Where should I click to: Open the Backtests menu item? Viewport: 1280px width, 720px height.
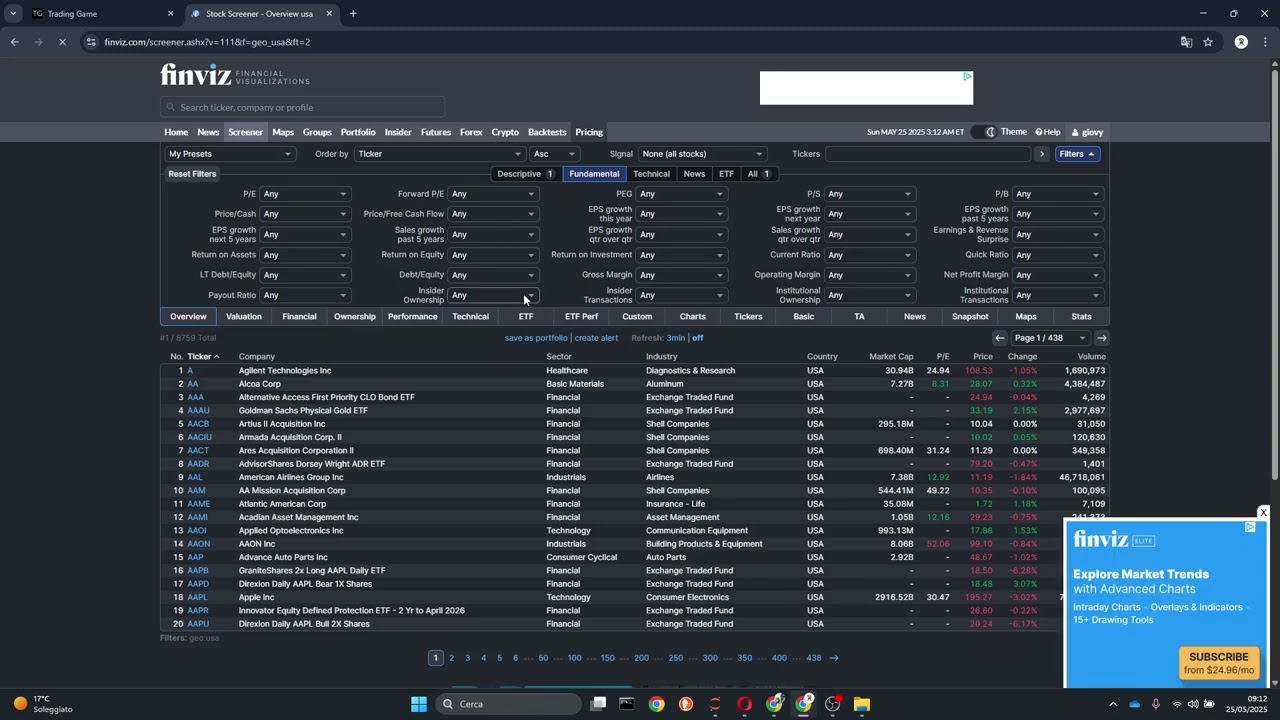(547, 132)
